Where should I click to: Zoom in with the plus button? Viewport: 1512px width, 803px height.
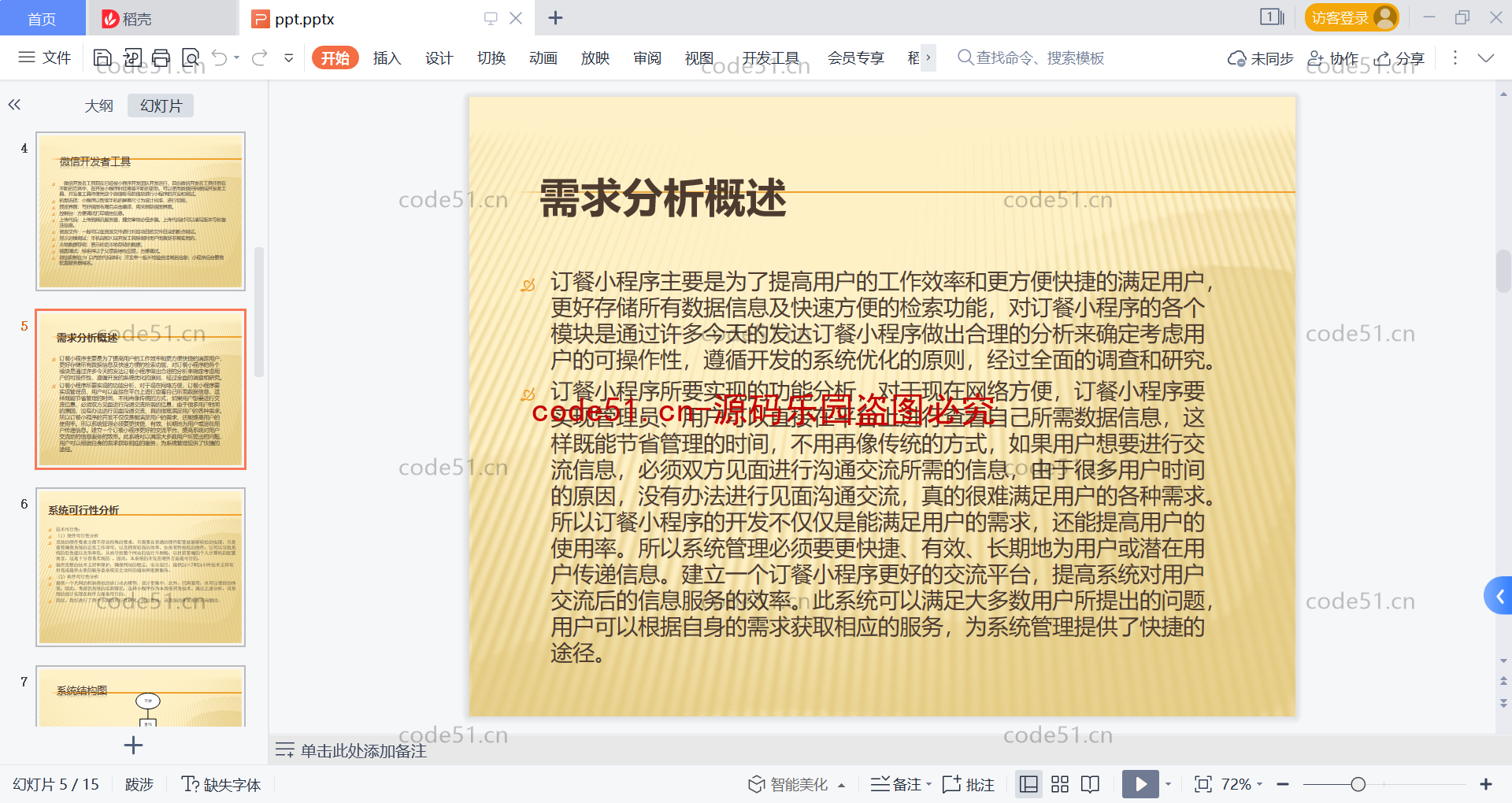pos(1486,784)
